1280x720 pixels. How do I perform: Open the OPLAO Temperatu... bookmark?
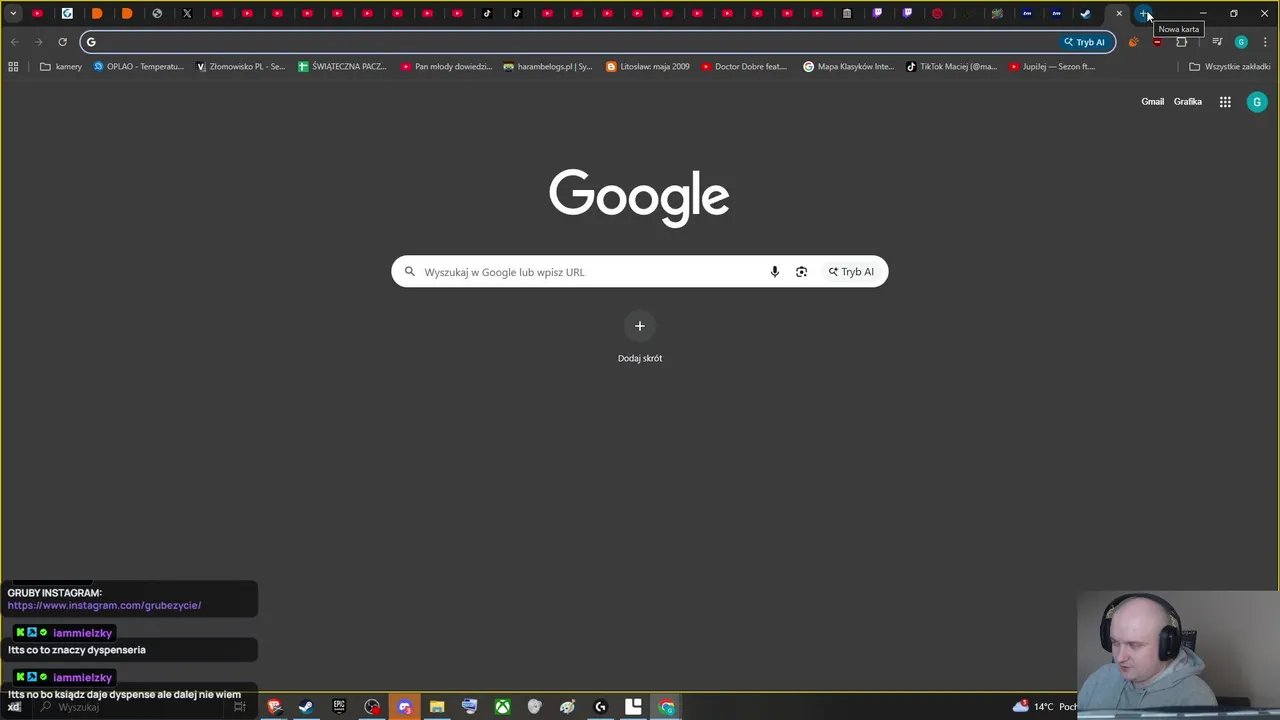coord(138,67)
